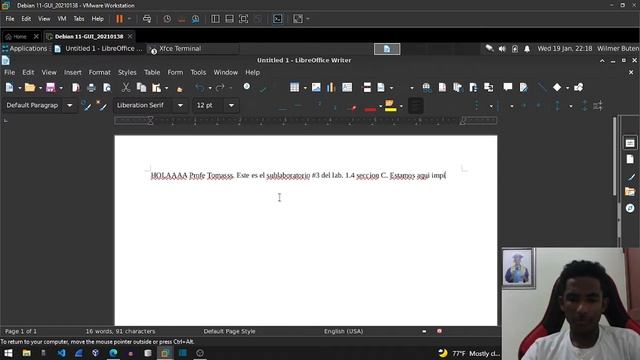Open the Paragraph Style dropdown arrow
Viewport: 640px width, 360px height.
coord(70,105)
